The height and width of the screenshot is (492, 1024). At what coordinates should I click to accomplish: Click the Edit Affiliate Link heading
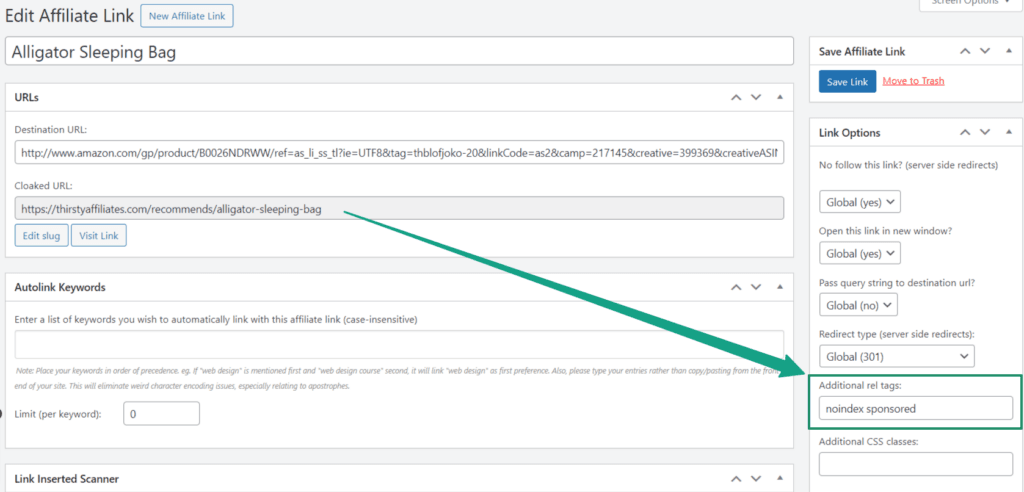click(69, 16)
